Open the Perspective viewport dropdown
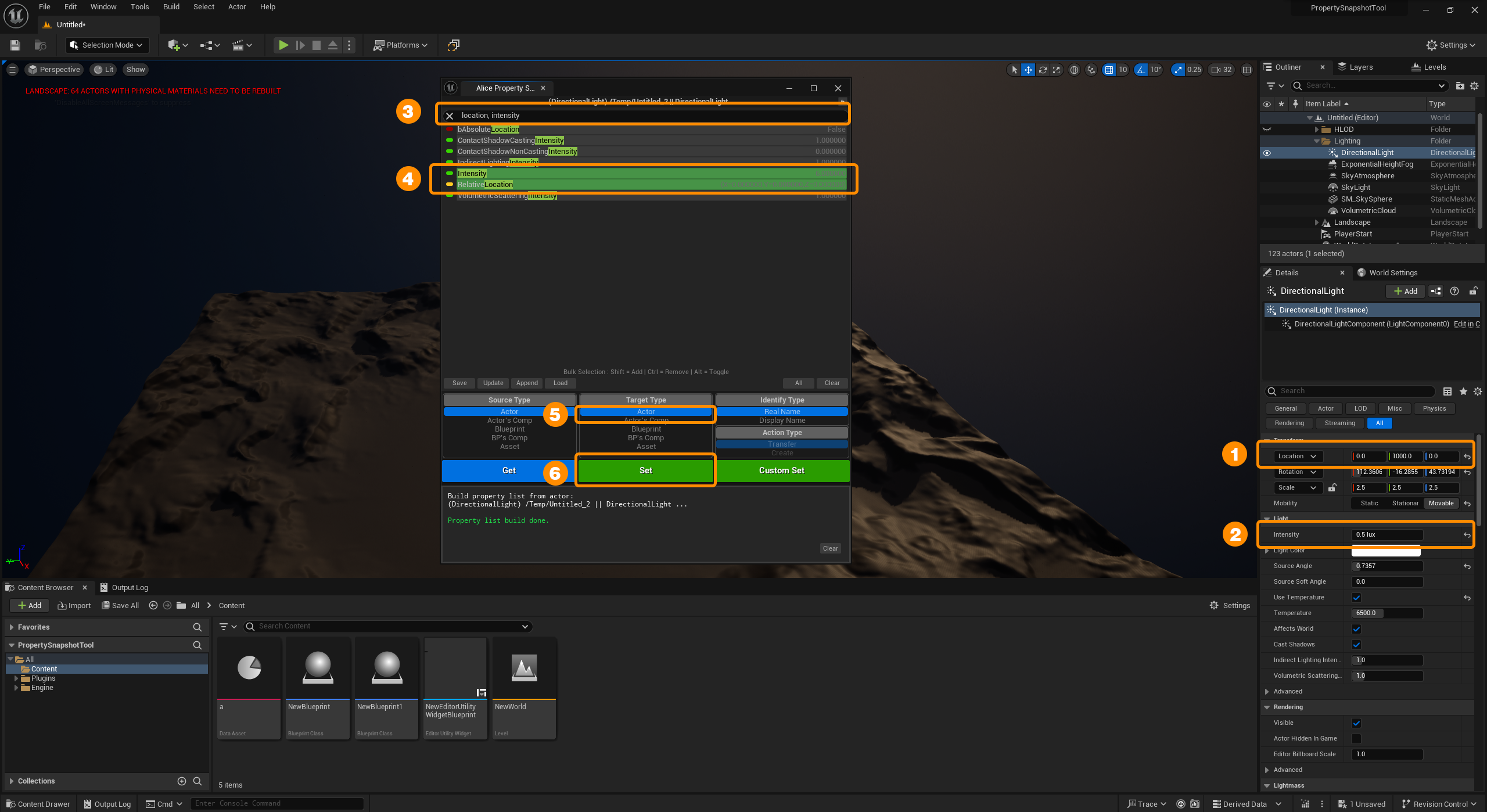The image size is (1487, 812). (54, 69)
